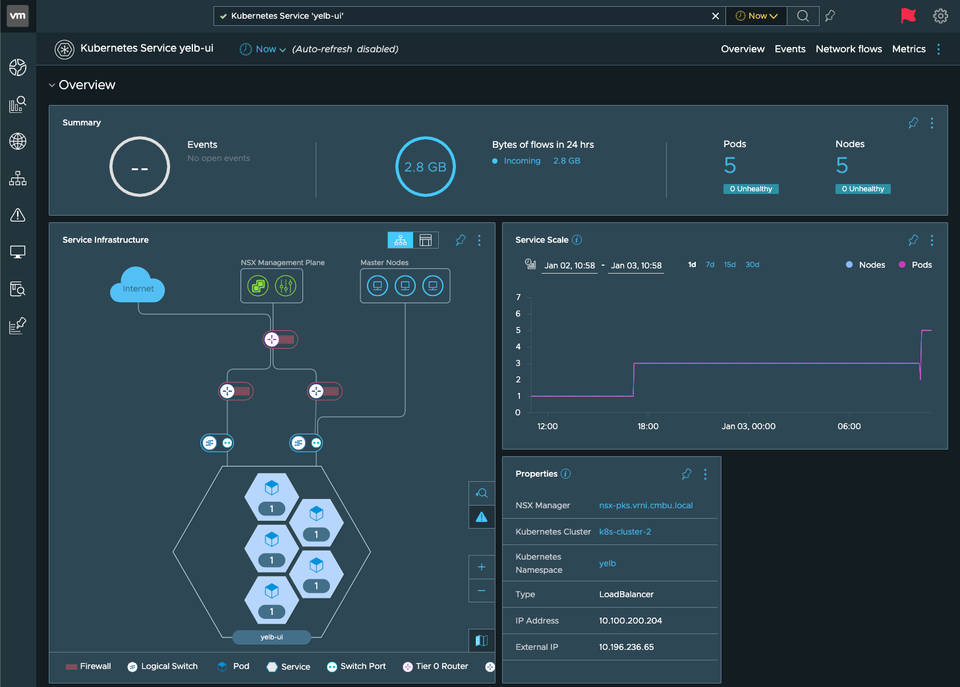Select the first NSX Management Plane icon
This screenshot has height=687, width=960.
point(258,286)
